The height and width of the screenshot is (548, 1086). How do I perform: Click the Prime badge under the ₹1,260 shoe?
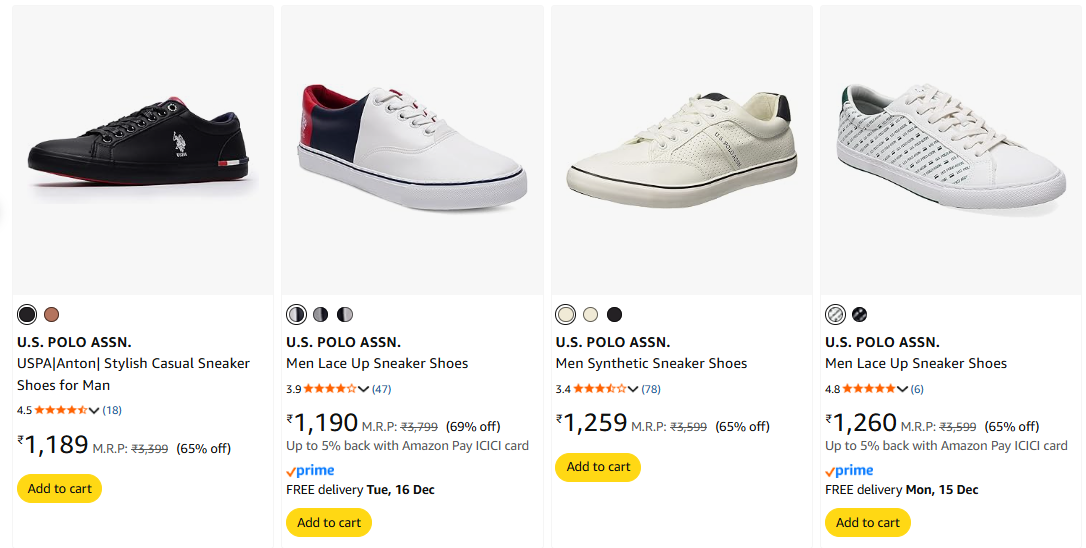849,471
